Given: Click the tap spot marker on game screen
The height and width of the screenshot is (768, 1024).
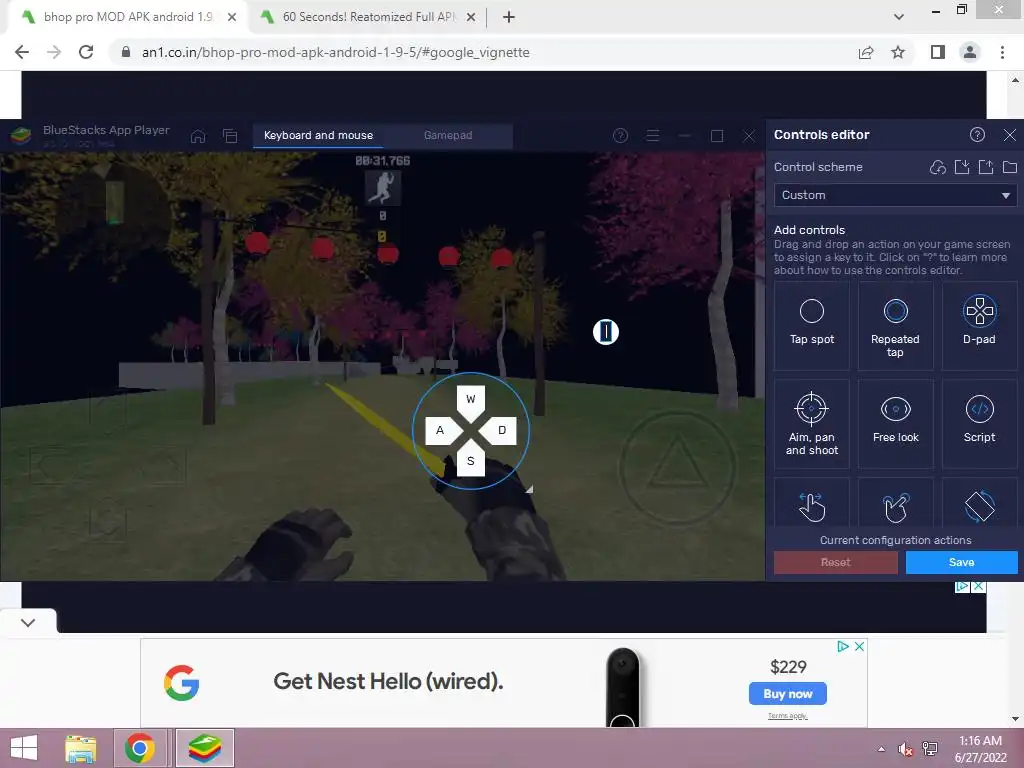Looking at the screenshot, I should [x=605, y=332].
